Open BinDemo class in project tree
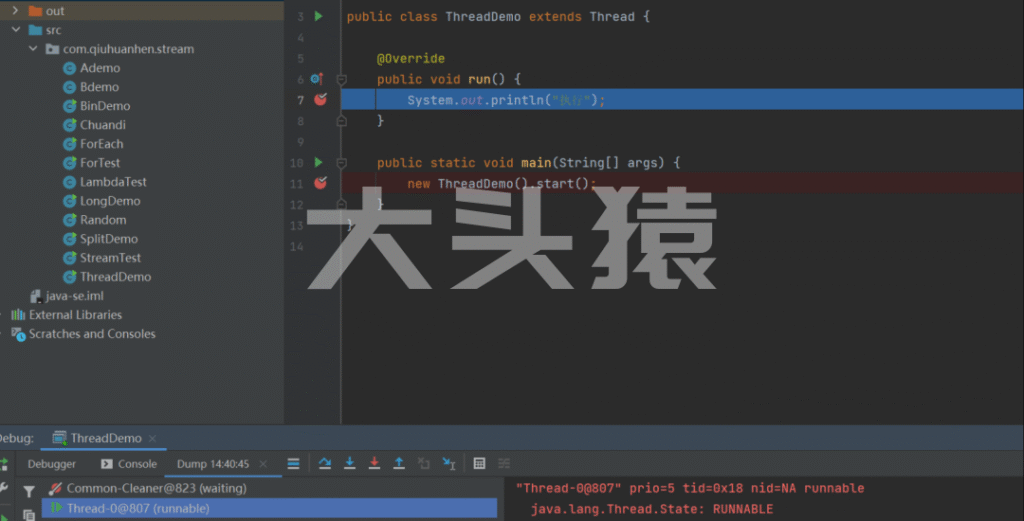The height and width of the screenshot is (521, 1024). pyautogui.click(x=104, y=106)
